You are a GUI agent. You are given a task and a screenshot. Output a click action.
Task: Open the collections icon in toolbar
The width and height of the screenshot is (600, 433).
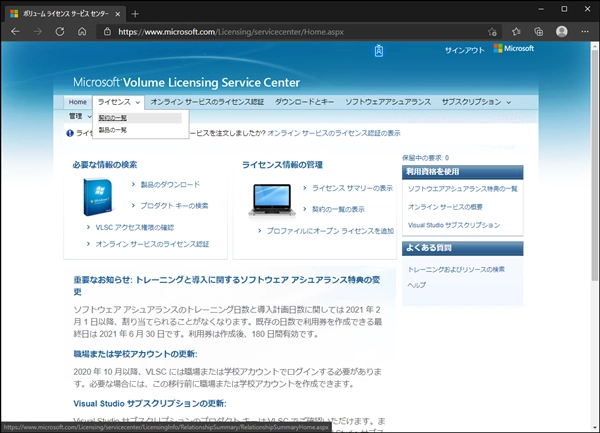coord(539,32)
